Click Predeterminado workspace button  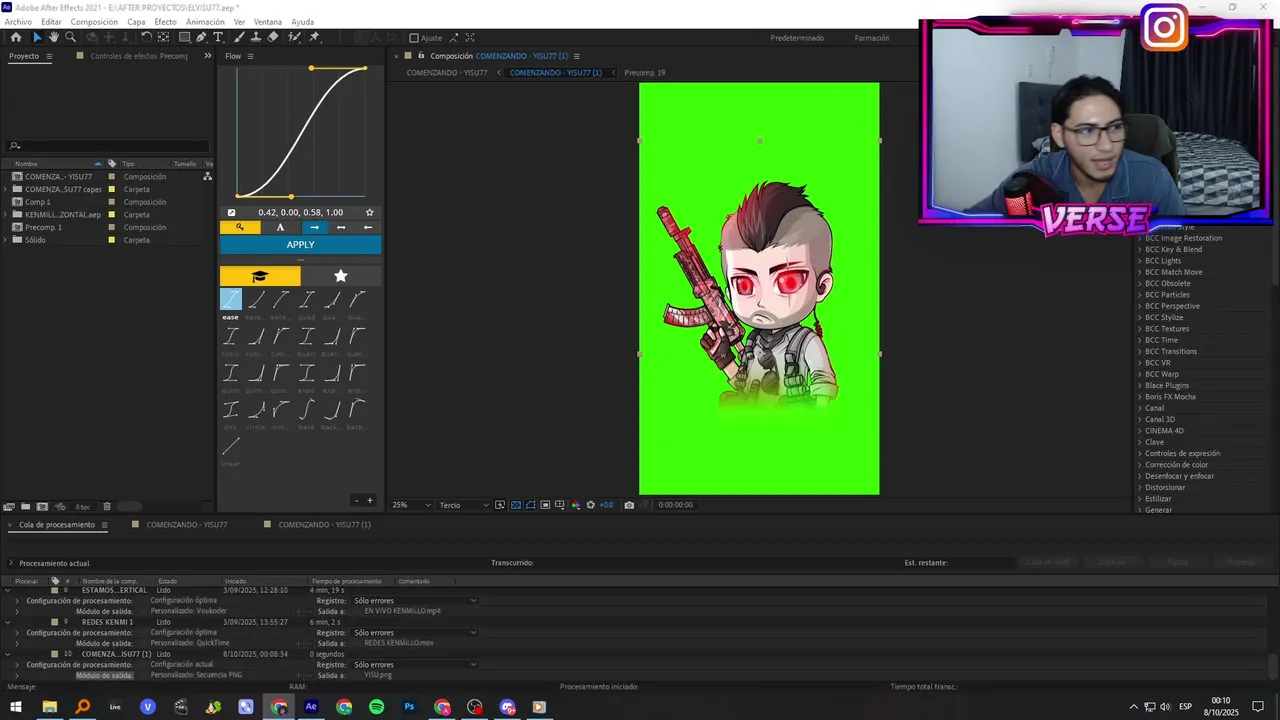click(x=797, y=38)
